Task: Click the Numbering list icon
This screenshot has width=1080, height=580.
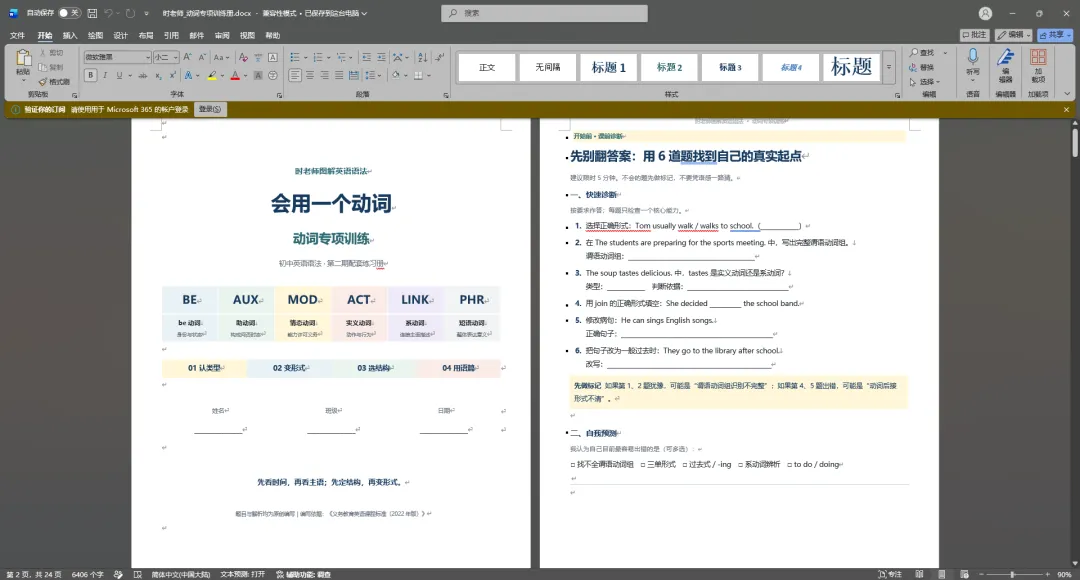Action: 318,57
